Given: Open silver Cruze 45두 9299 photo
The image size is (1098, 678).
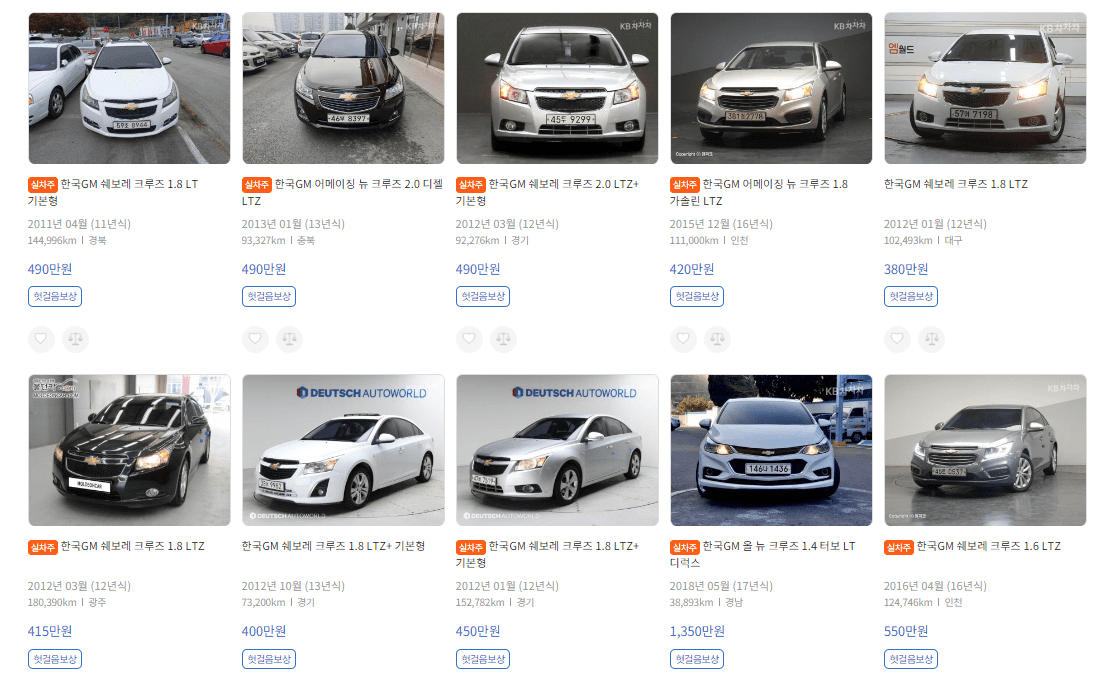Looking at the screenshot, I should (x=557, y=88).
